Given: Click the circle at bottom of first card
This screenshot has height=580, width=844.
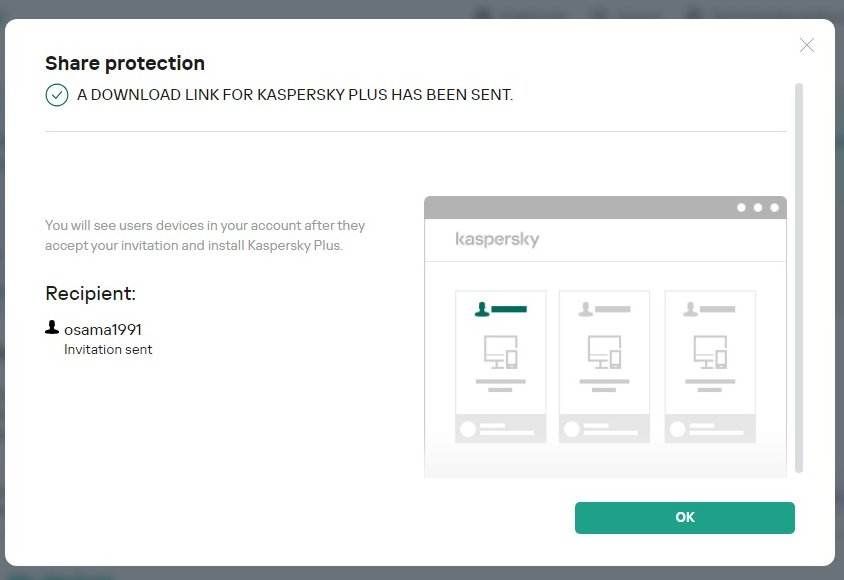Looking at the screenshot, I should coord(467,429).
